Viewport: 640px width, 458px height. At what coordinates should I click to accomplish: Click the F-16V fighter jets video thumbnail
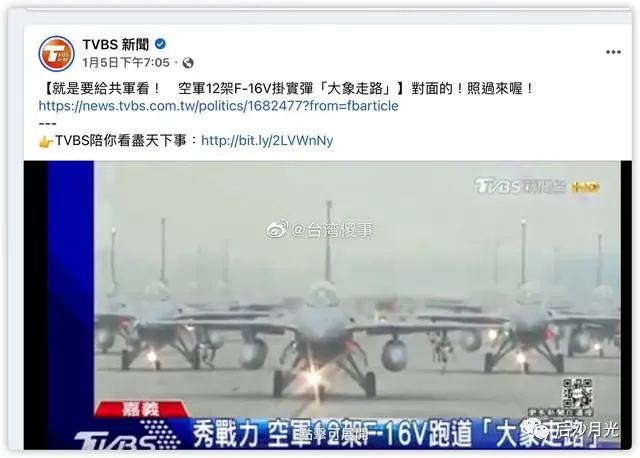(322, 305)
